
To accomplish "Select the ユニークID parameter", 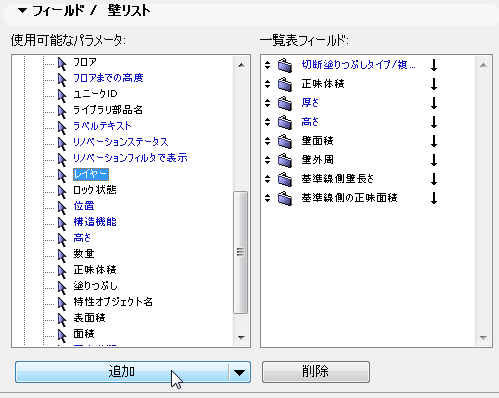I will 95,94.
